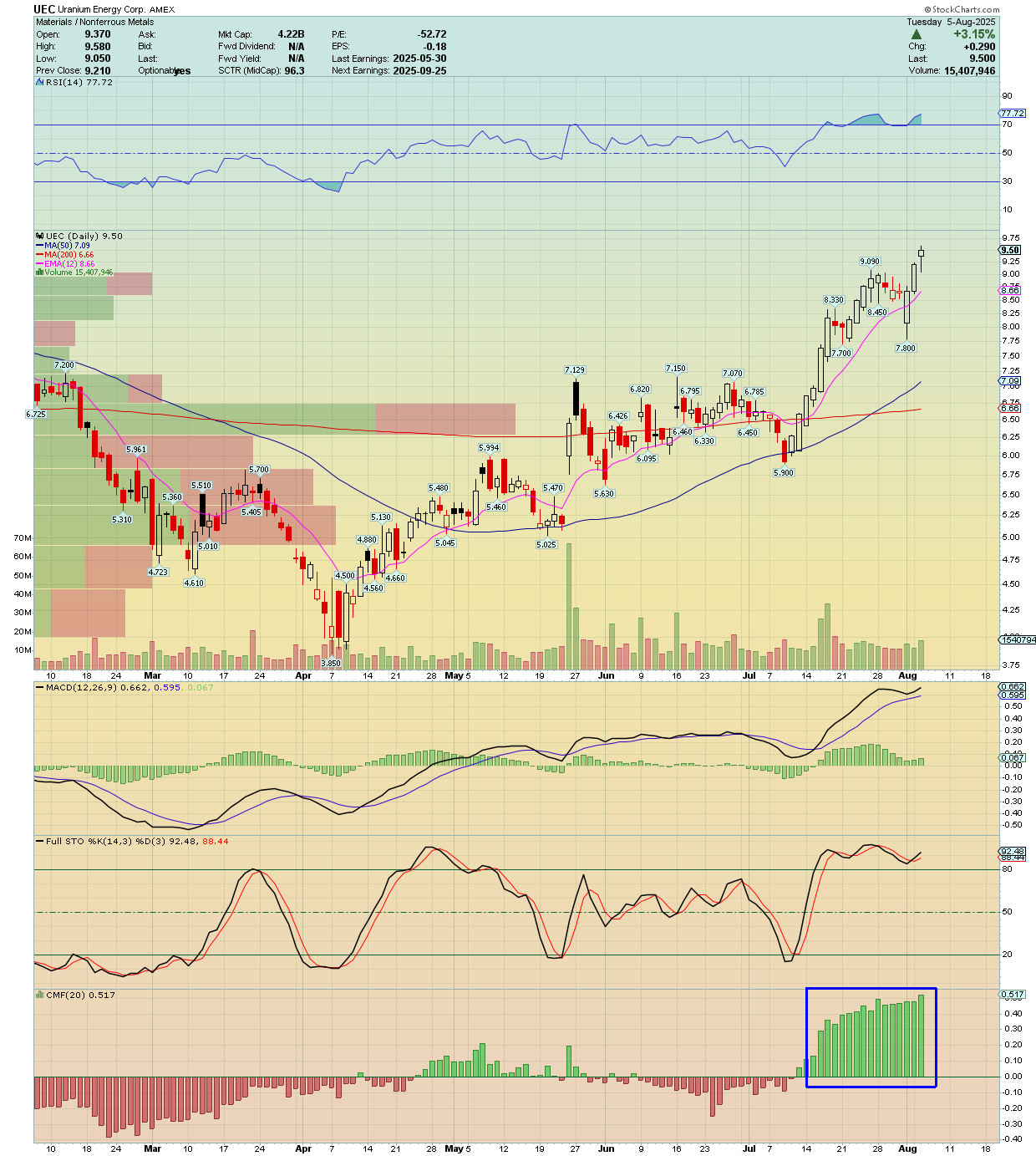Click the EPS value -0.18

click(434, 47)
